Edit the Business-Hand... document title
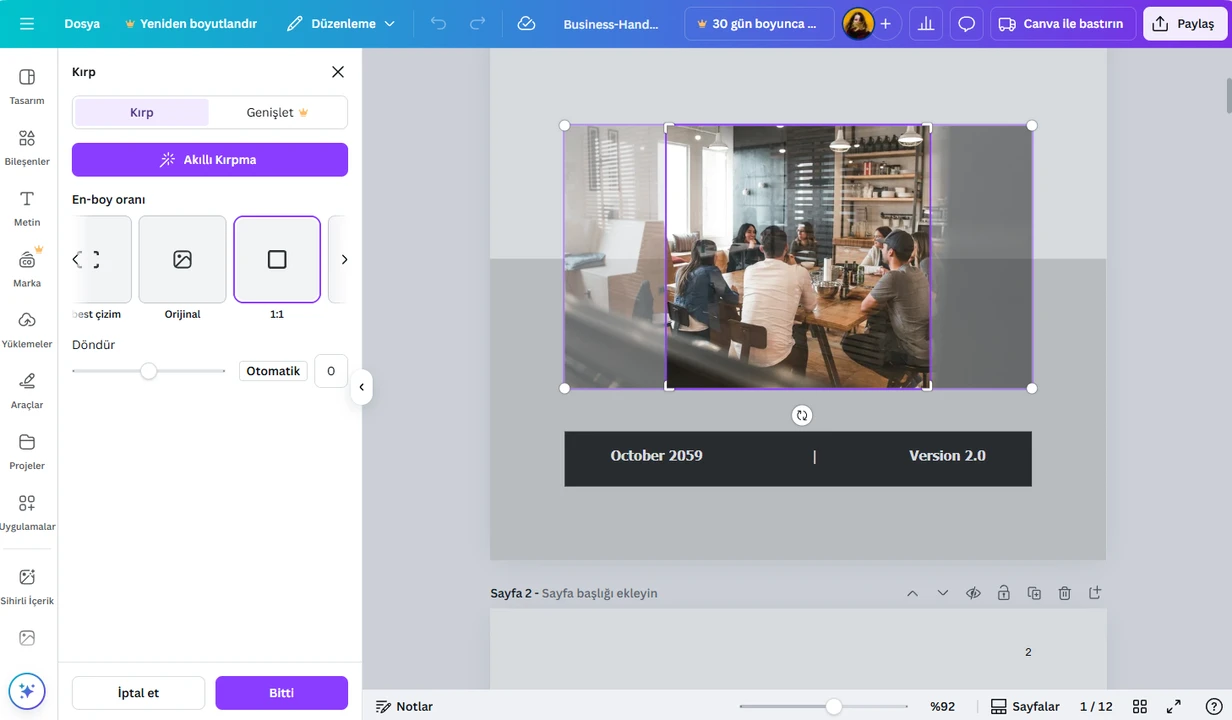This screenshot has height=720, width=1232. 611,24
